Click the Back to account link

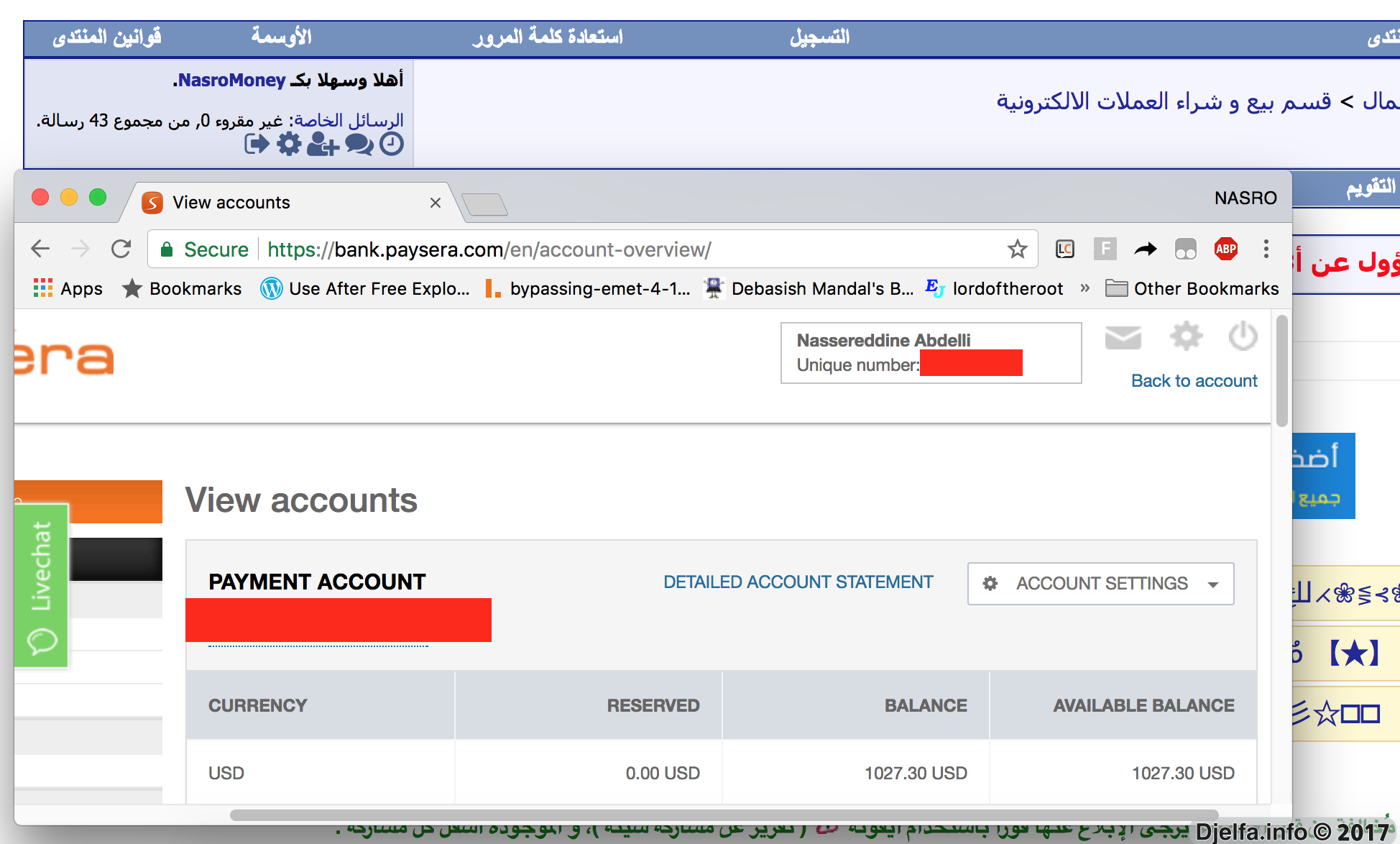click(1194, 381)
